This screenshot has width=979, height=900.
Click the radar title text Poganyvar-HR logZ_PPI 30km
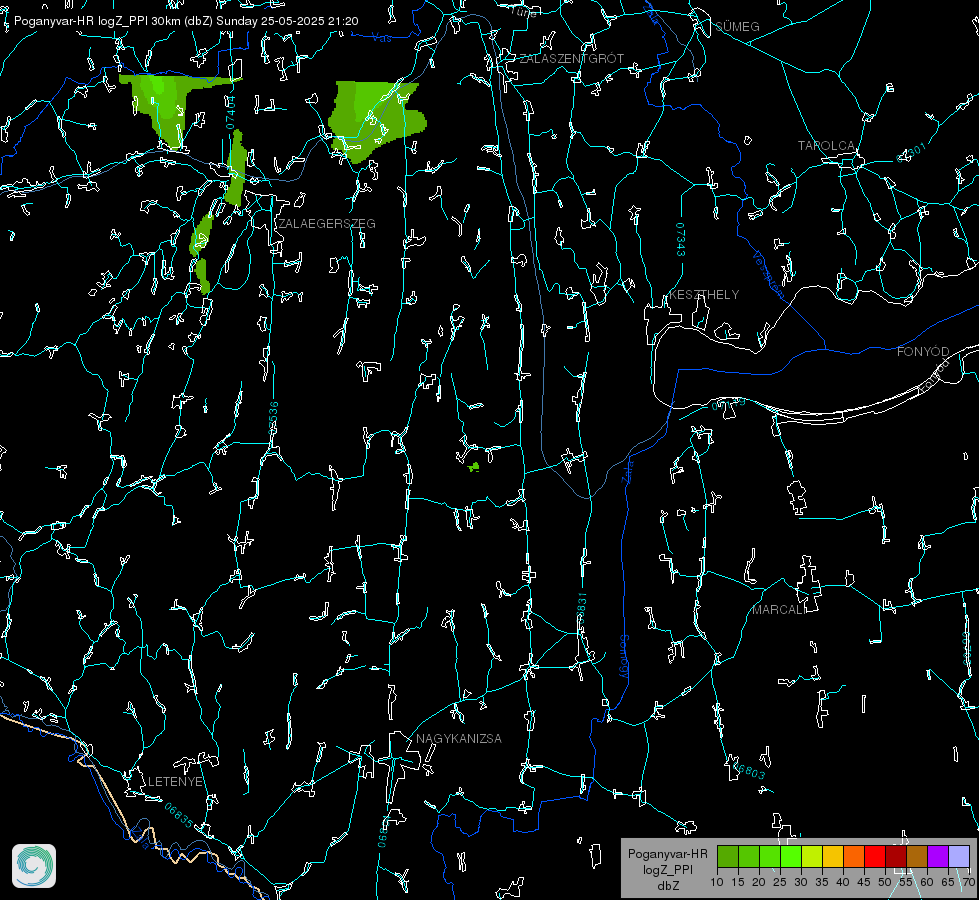[98, 21]
